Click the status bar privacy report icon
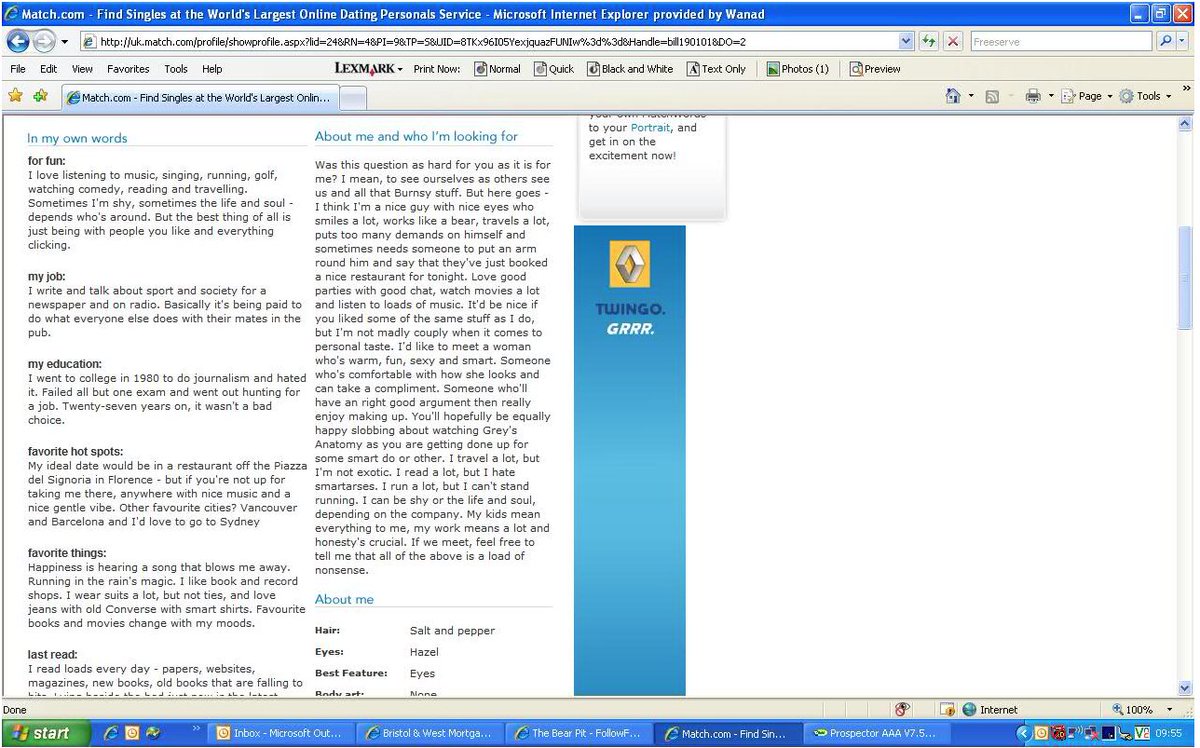Image resolution: width=1200 pixels, height=748 pixels. pos(903,709)
